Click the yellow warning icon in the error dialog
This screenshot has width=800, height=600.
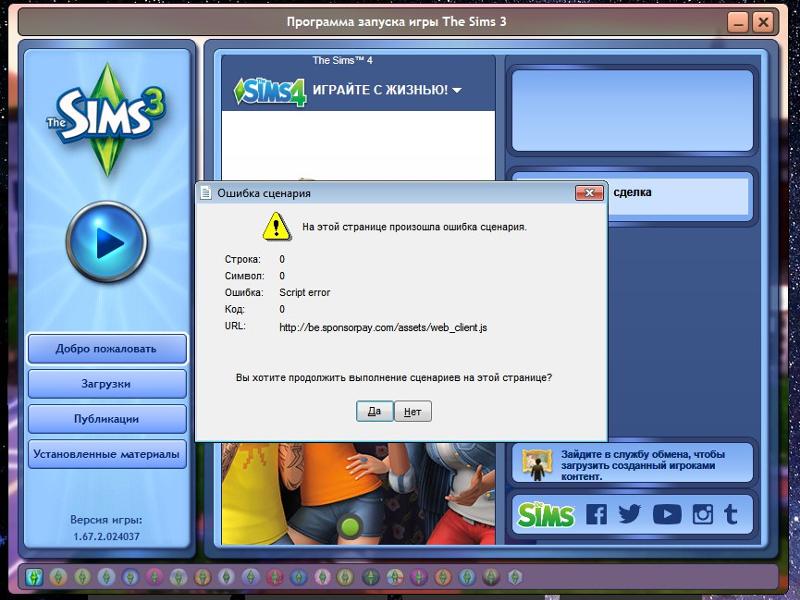pos(276,227)
